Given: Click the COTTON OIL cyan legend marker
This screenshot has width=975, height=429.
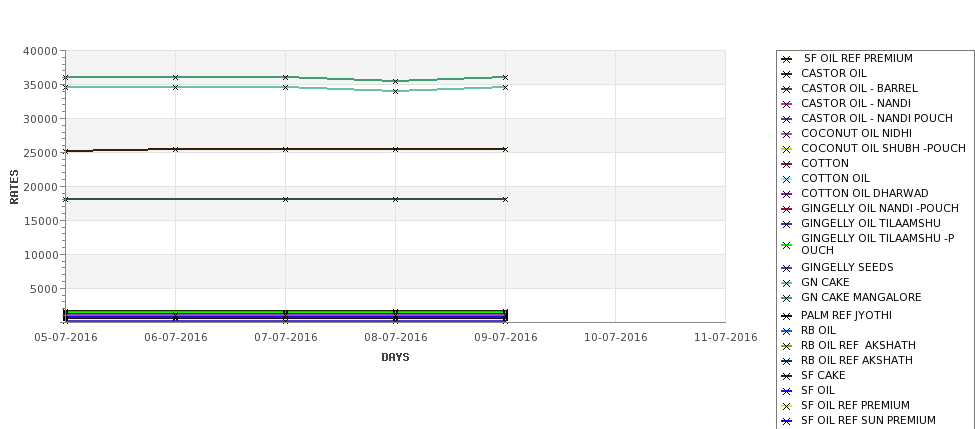Looking at the screenshot, I should 787,178.
